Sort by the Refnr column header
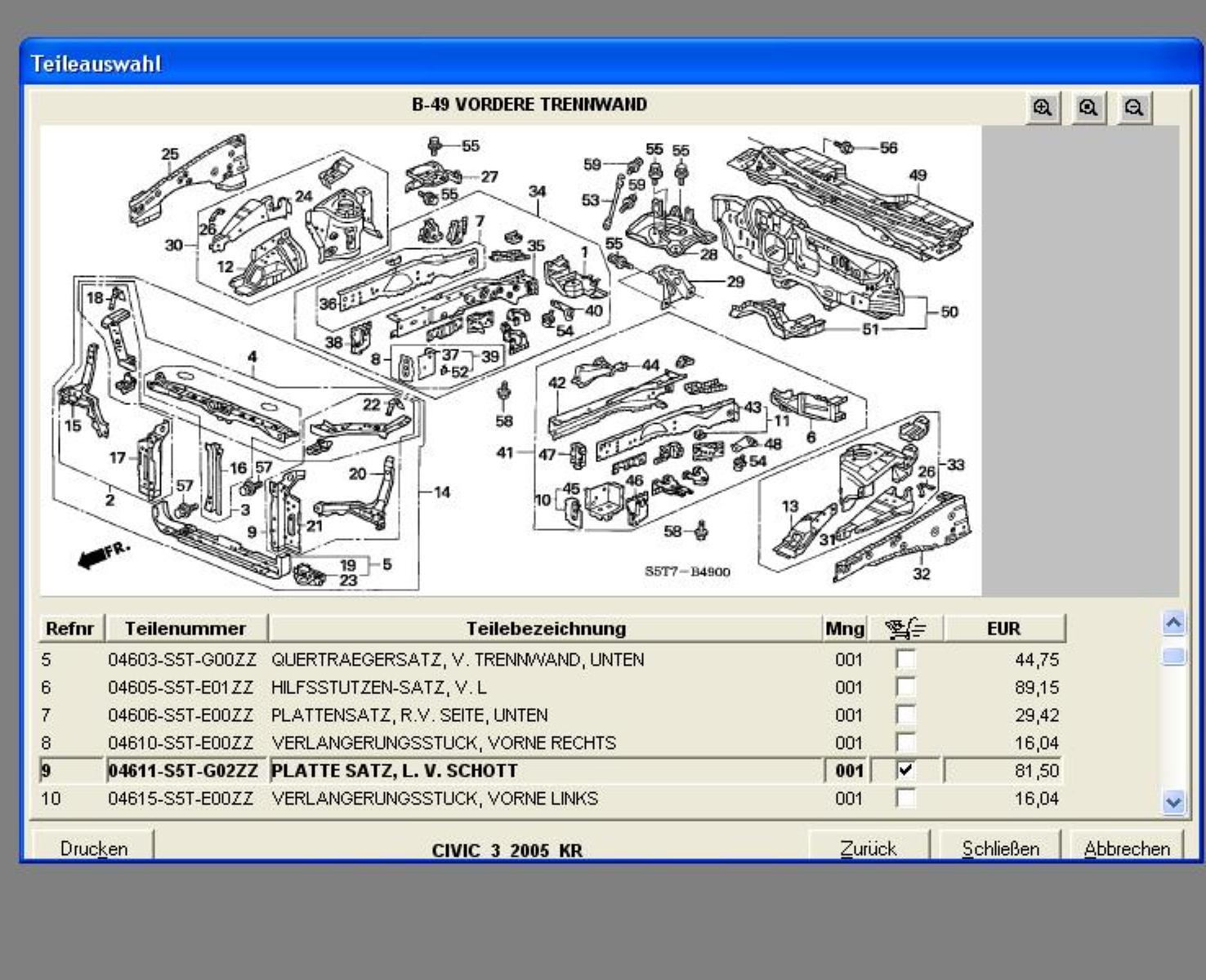This screenshot has width=1206, height=980. 70,628
